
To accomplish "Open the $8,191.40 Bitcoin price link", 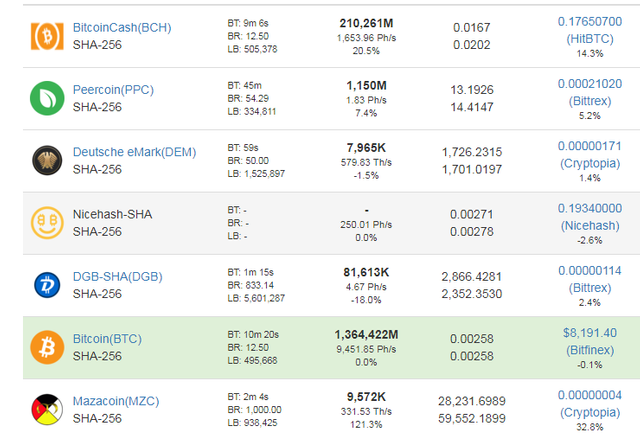I will [x=590, y=333].
